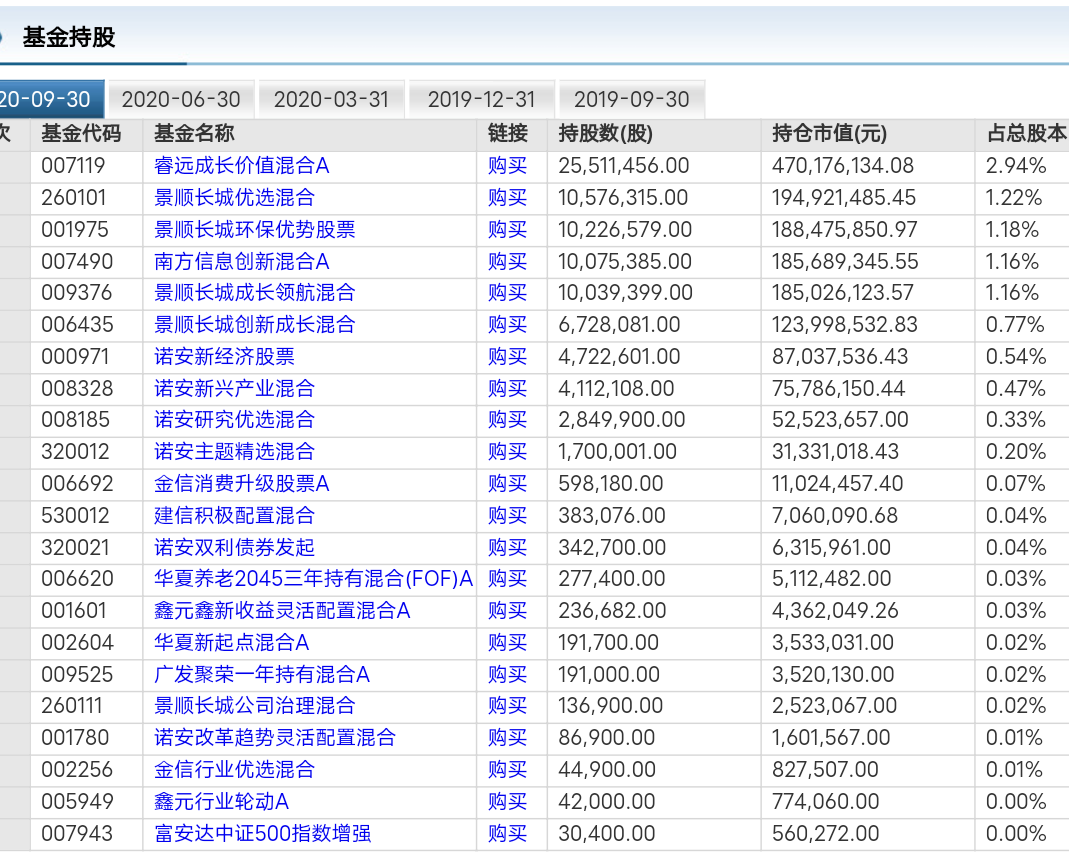Open 建信积极配置混合 fund link
The height and width of the screenshot is (854, 1069).
tap(235, 516)
